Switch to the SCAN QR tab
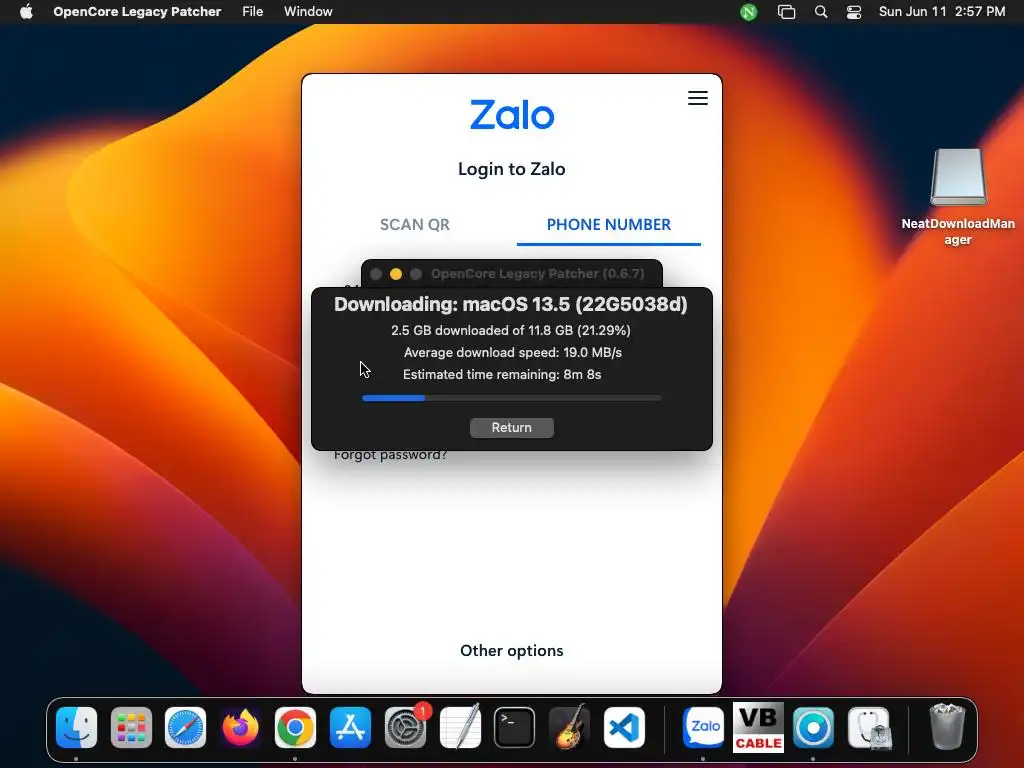Screen dimensions: 1024x768 [415, 225]
